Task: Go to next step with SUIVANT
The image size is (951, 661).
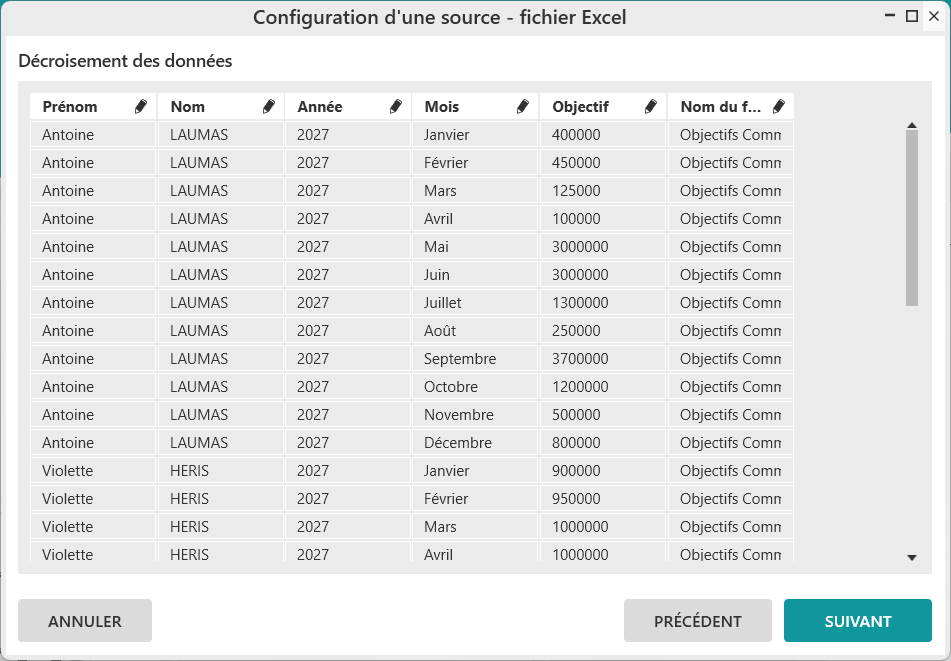Action: [858, 620]
